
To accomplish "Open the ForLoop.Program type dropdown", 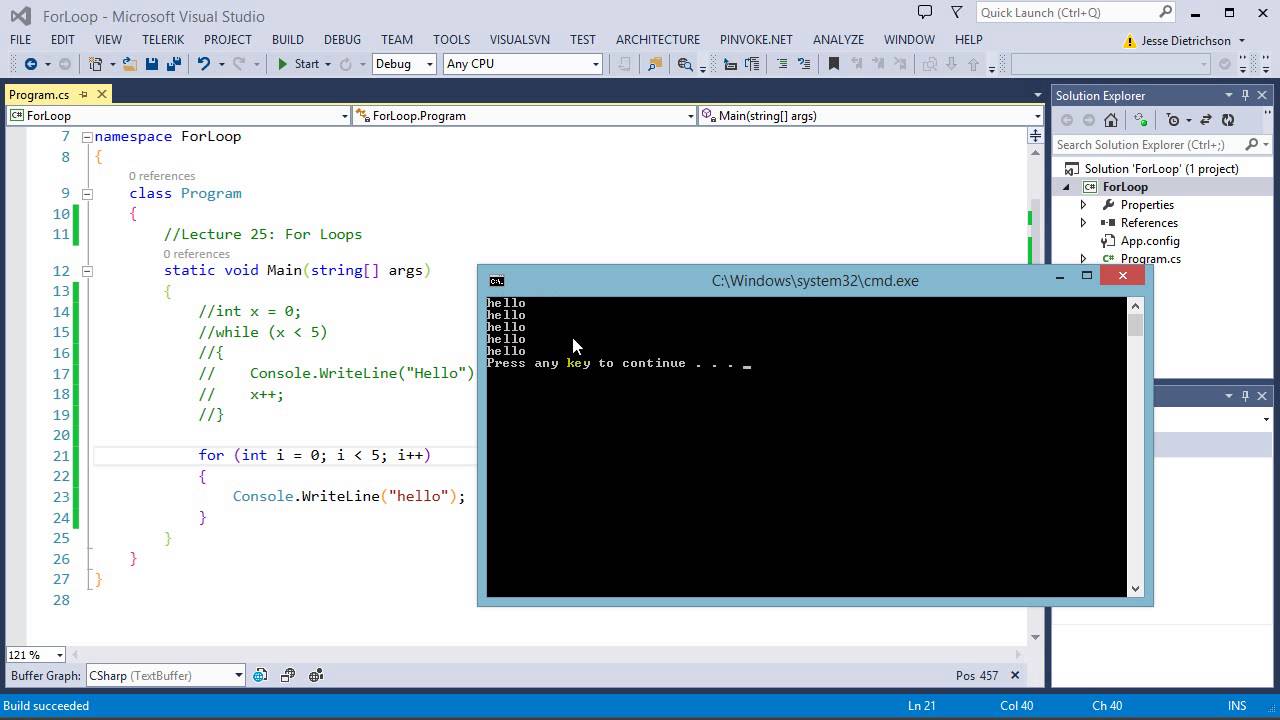I will coord(525,116).
